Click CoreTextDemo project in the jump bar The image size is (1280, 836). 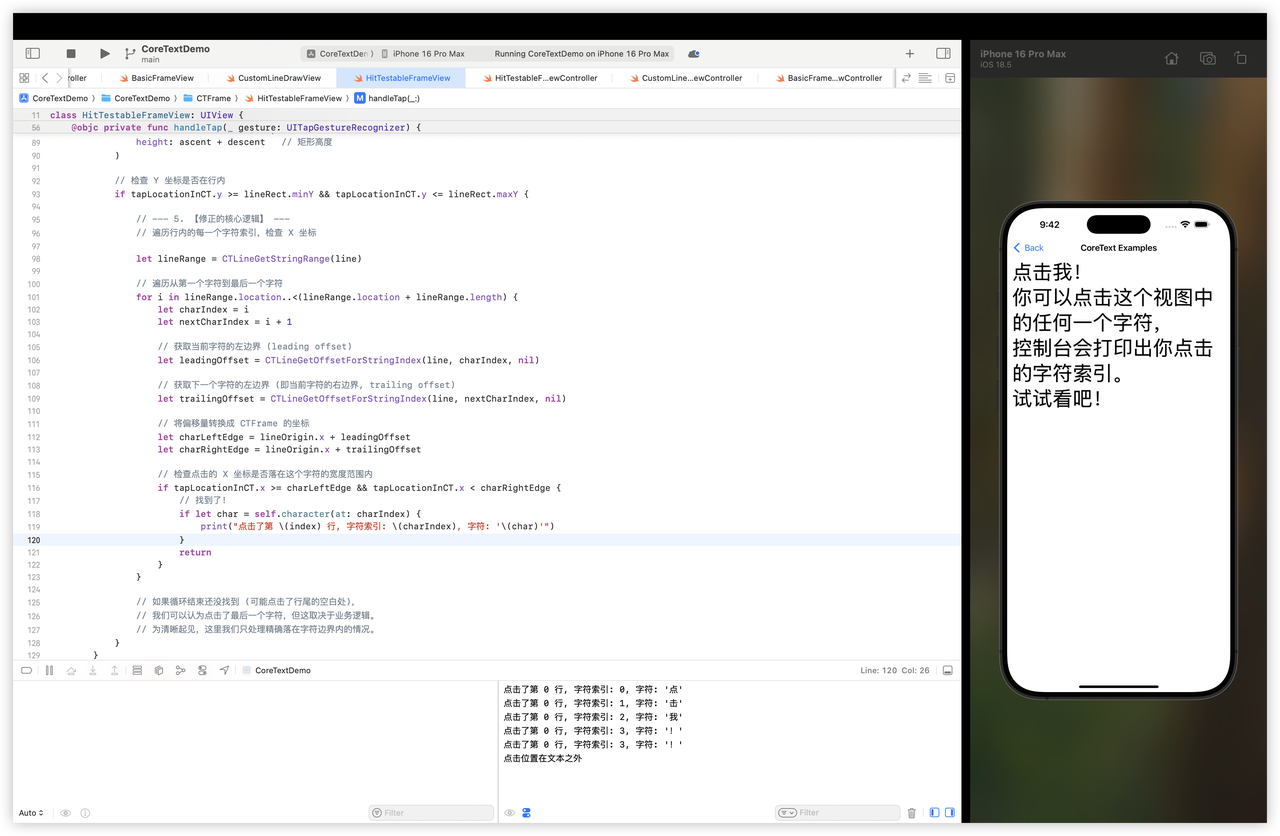(x=54, y=98)
